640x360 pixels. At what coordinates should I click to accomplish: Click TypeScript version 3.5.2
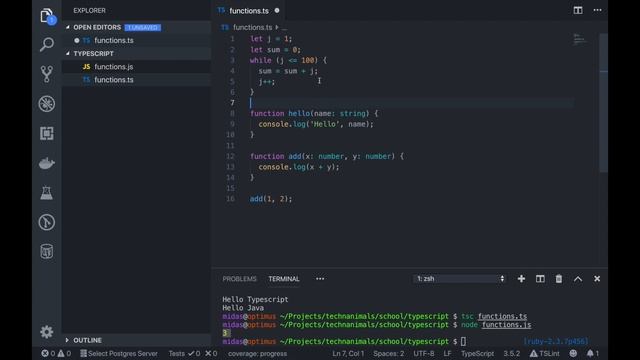tap(511, 353)
